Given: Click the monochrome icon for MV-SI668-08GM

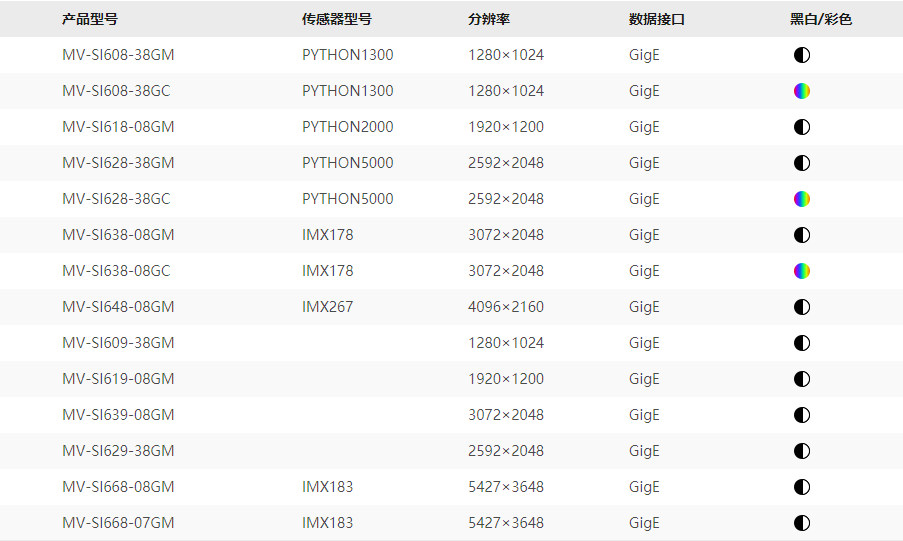Looking at the screenshot, I should click(x=801, y=487).
